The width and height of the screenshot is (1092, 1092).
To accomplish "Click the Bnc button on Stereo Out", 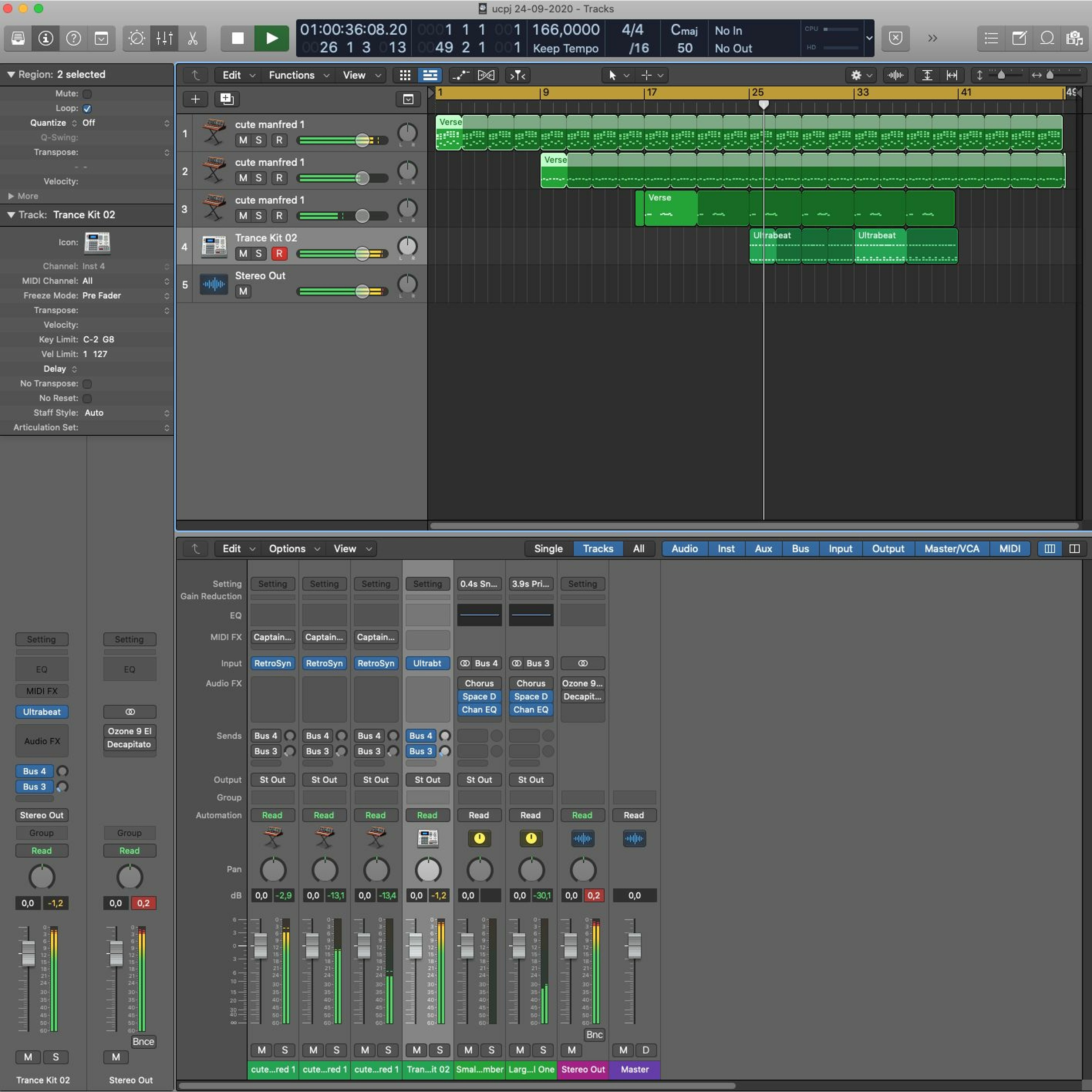I will 594,1035.
